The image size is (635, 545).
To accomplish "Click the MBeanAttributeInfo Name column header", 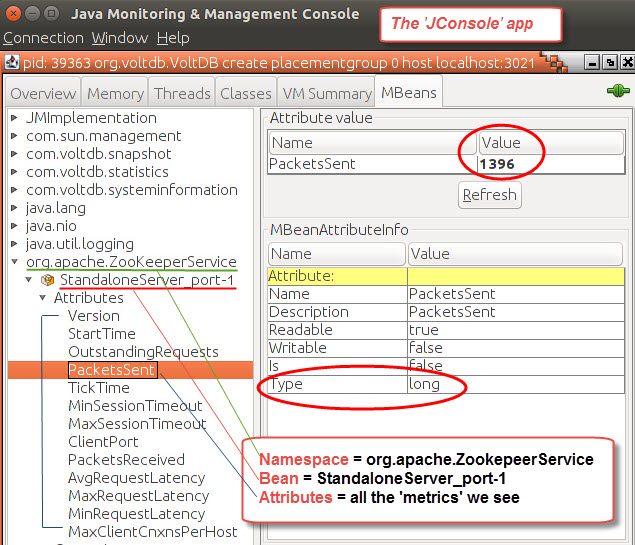I will [x=337, y=254].
